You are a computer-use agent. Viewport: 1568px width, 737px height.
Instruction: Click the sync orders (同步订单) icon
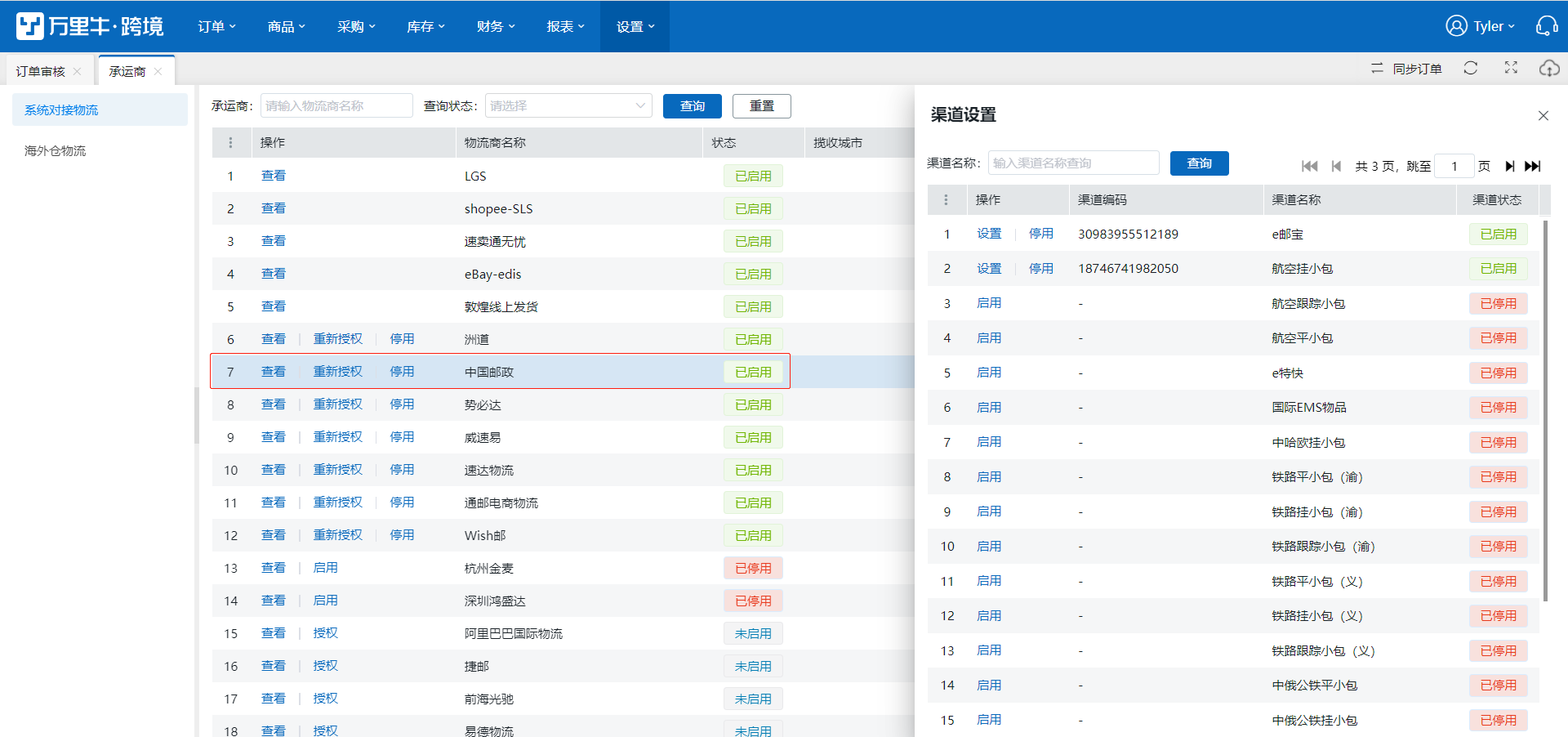tap(1377, 69)
